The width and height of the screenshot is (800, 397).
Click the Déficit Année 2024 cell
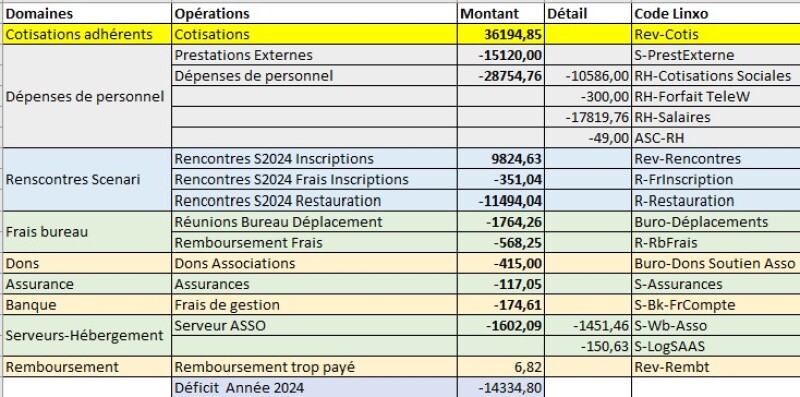[314, 388]
